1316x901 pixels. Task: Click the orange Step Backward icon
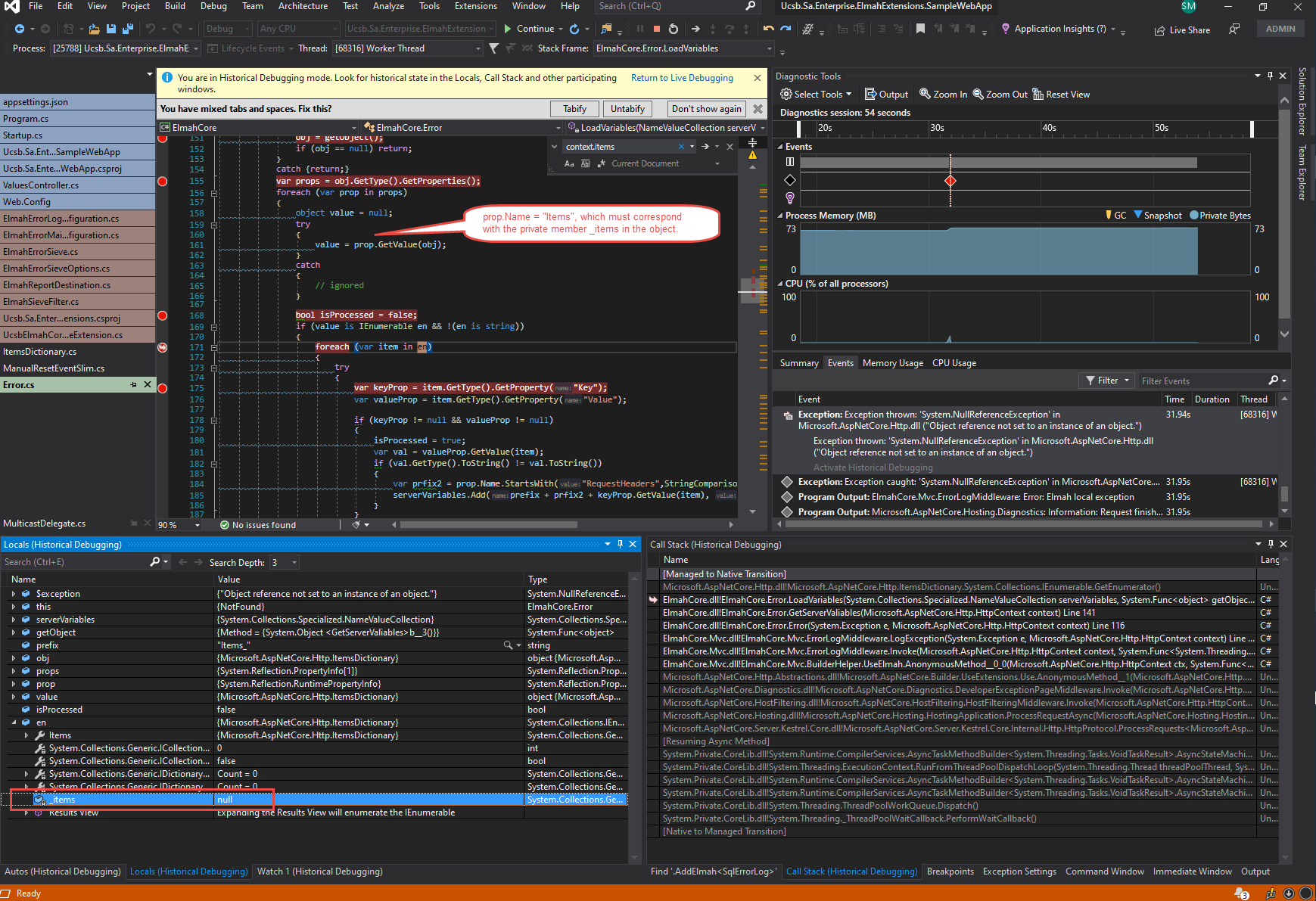[x=768, y=29]
